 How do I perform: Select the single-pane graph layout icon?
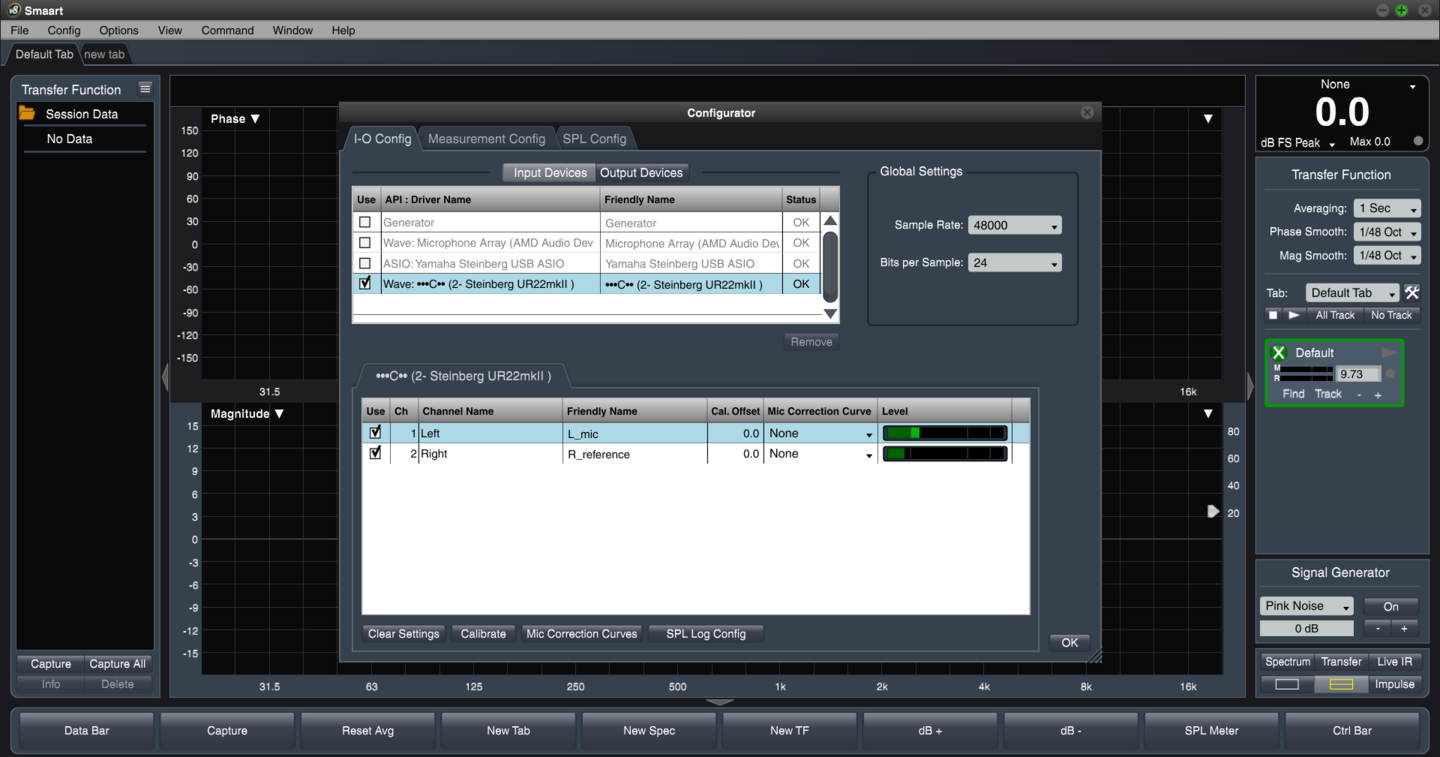tap(1287, 684)
